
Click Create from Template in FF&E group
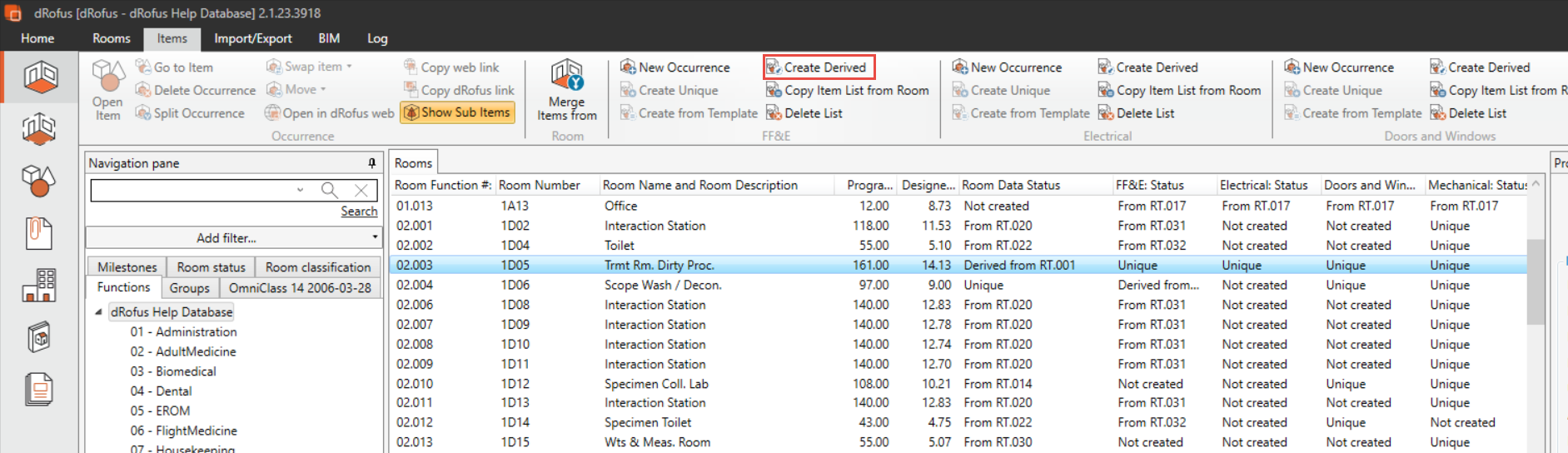pyautogui.click(x=689, y=113)
